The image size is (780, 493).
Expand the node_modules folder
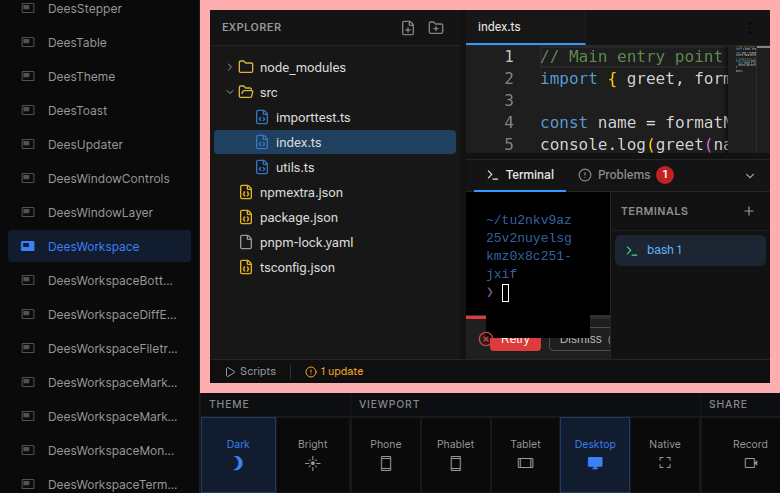click(x=230, y=67)
